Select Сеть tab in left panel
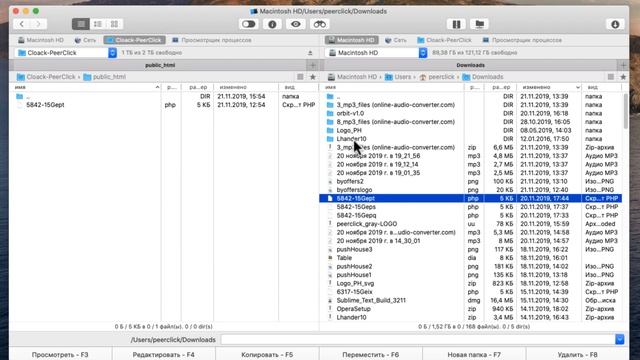Viewport: 640px width, 360px height. tap(85, 40)
